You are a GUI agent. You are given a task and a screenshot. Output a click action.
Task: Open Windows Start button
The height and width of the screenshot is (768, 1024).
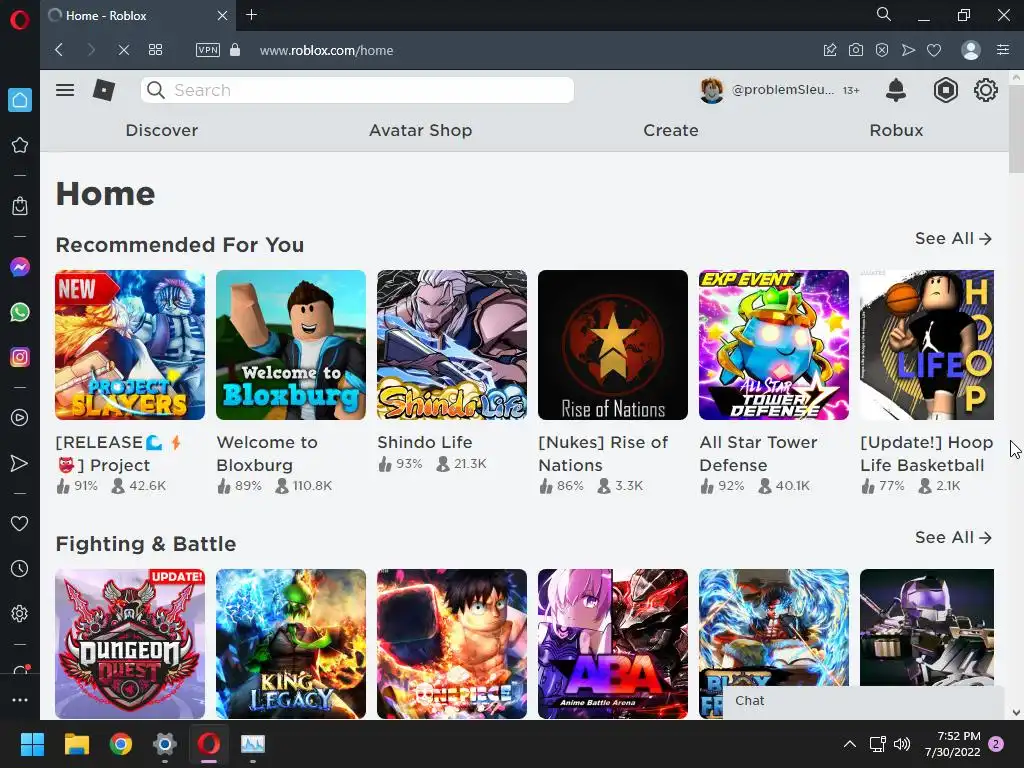32,744
